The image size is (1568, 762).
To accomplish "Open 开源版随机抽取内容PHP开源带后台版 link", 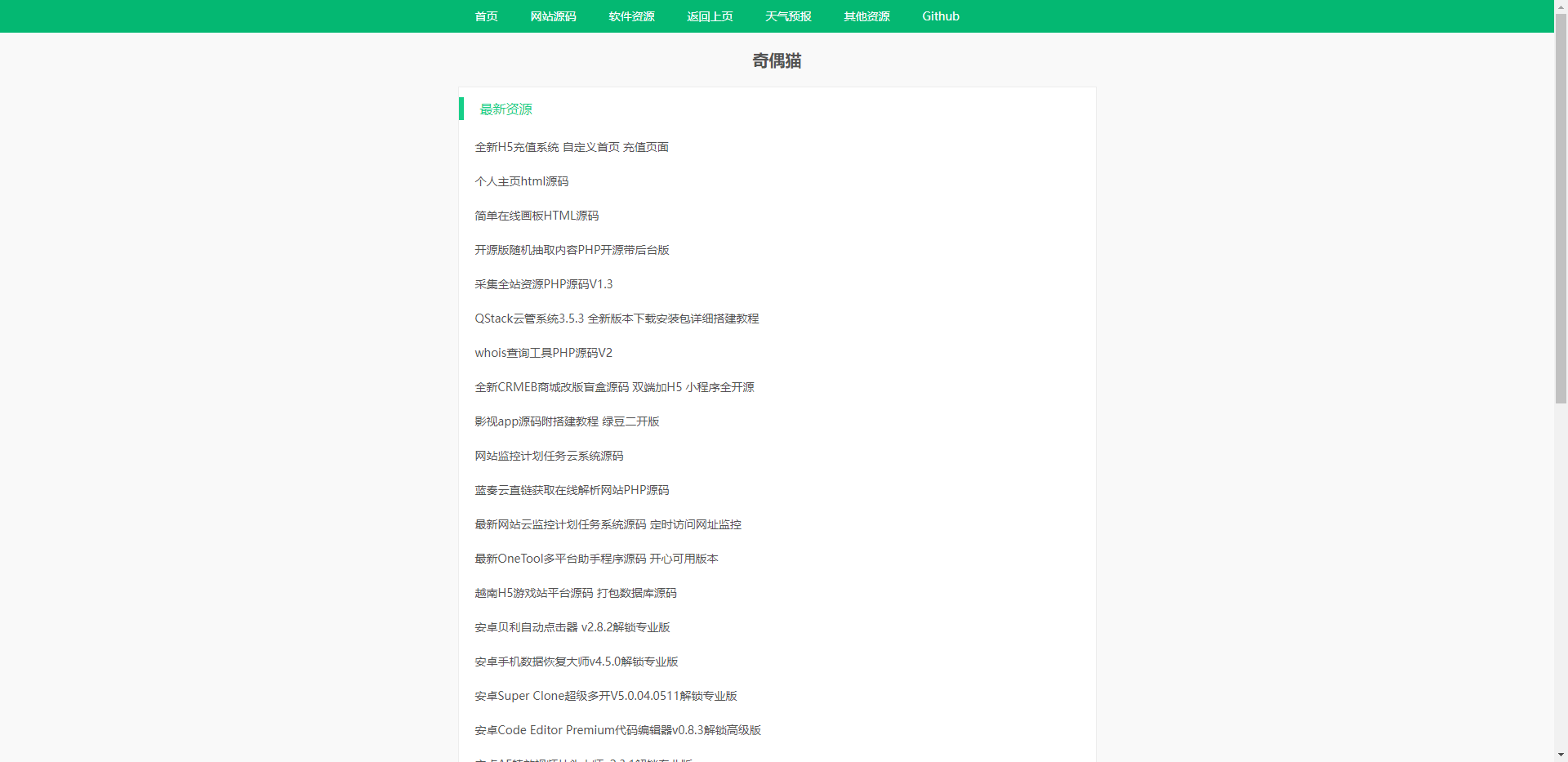I will click(x=572, y=250).
